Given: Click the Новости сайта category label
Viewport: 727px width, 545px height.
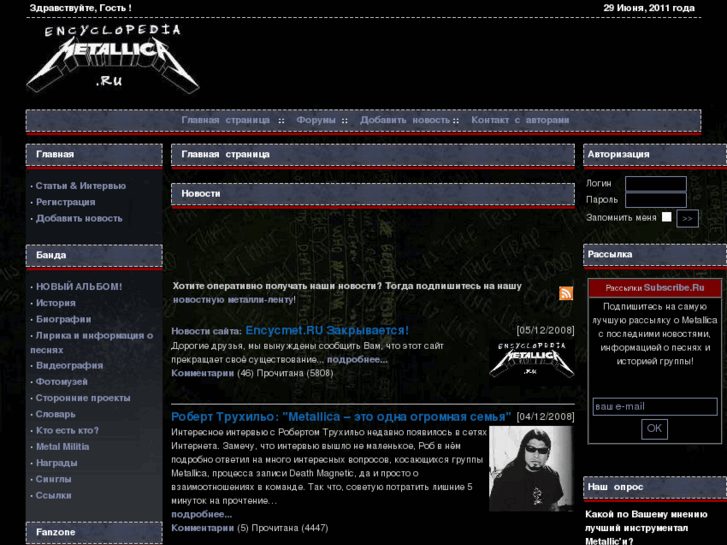Looking at the screenshot, I should (x=206, y=331).
